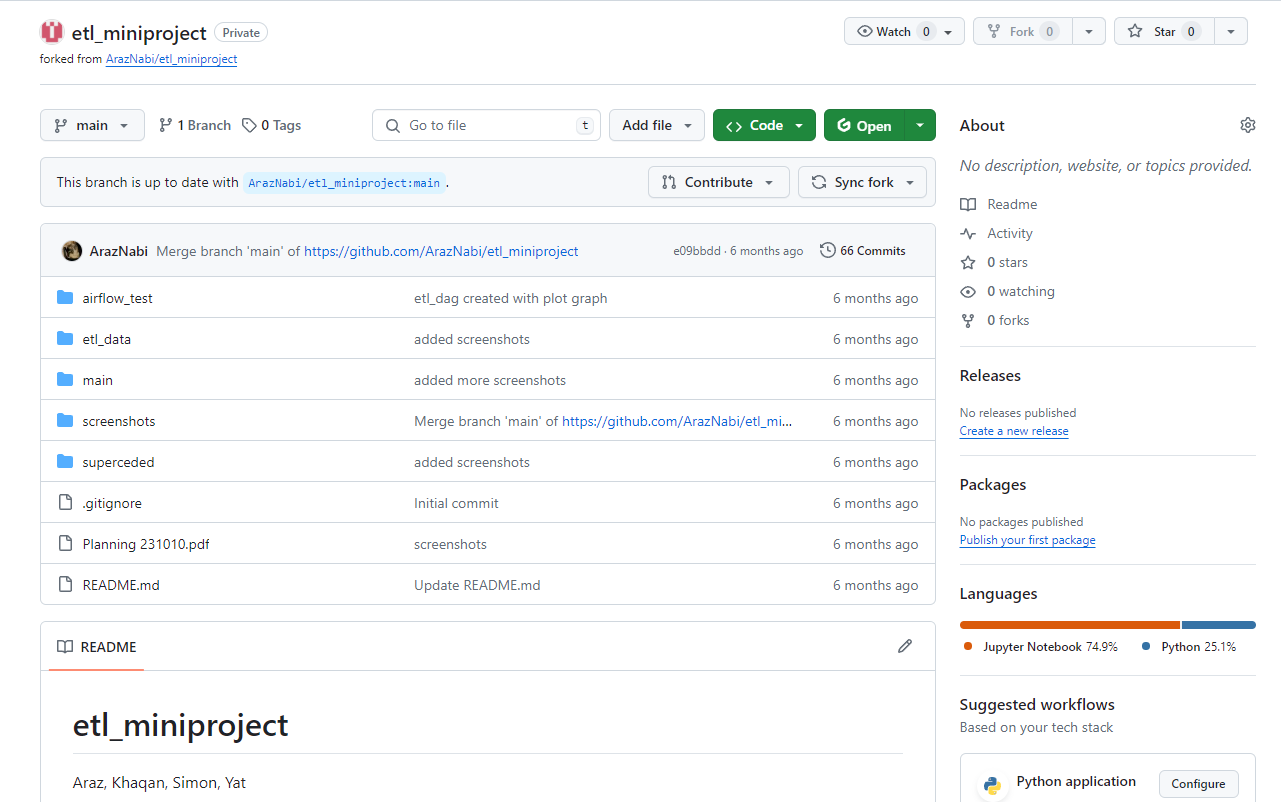The height and width of the screenshot is (802, 1281).
Task: Open the Watch notifications dropdown
Action: [904, 31]
